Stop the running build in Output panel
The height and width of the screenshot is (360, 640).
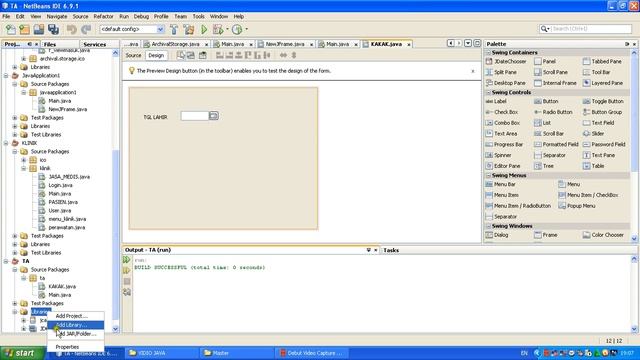coord(127,281)
